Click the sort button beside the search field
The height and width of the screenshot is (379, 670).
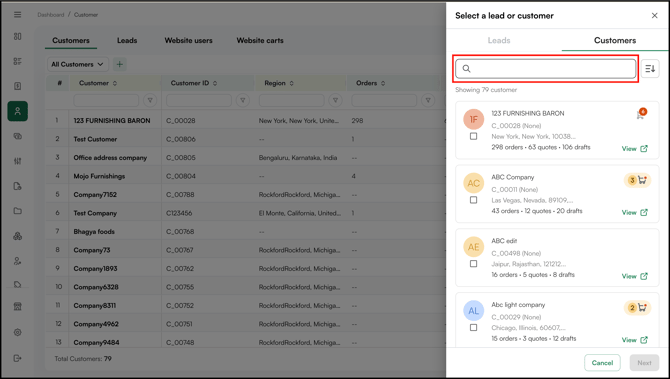tap(650, 68)
